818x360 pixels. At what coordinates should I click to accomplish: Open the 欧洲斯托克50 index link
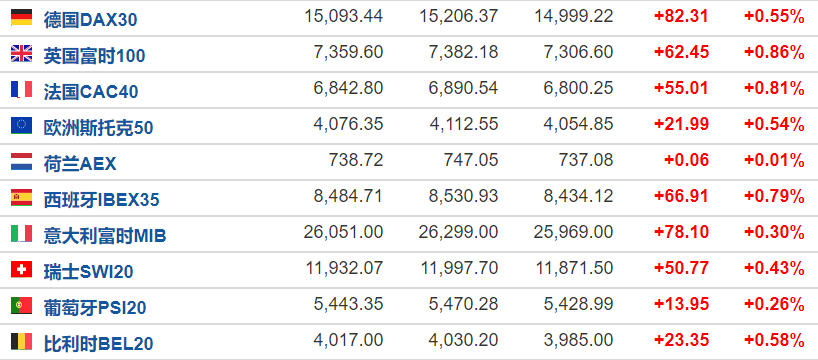(x=98, y=128)
